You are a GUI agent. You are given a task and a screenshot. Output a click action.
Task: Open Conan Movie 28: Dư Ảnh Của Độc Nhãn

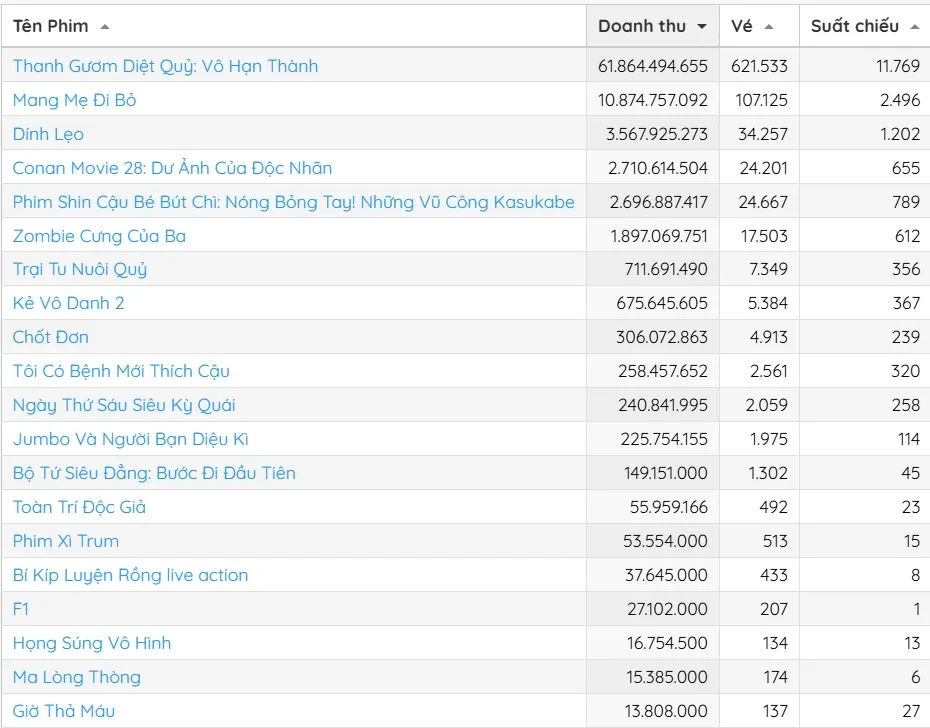coord(172,168)
